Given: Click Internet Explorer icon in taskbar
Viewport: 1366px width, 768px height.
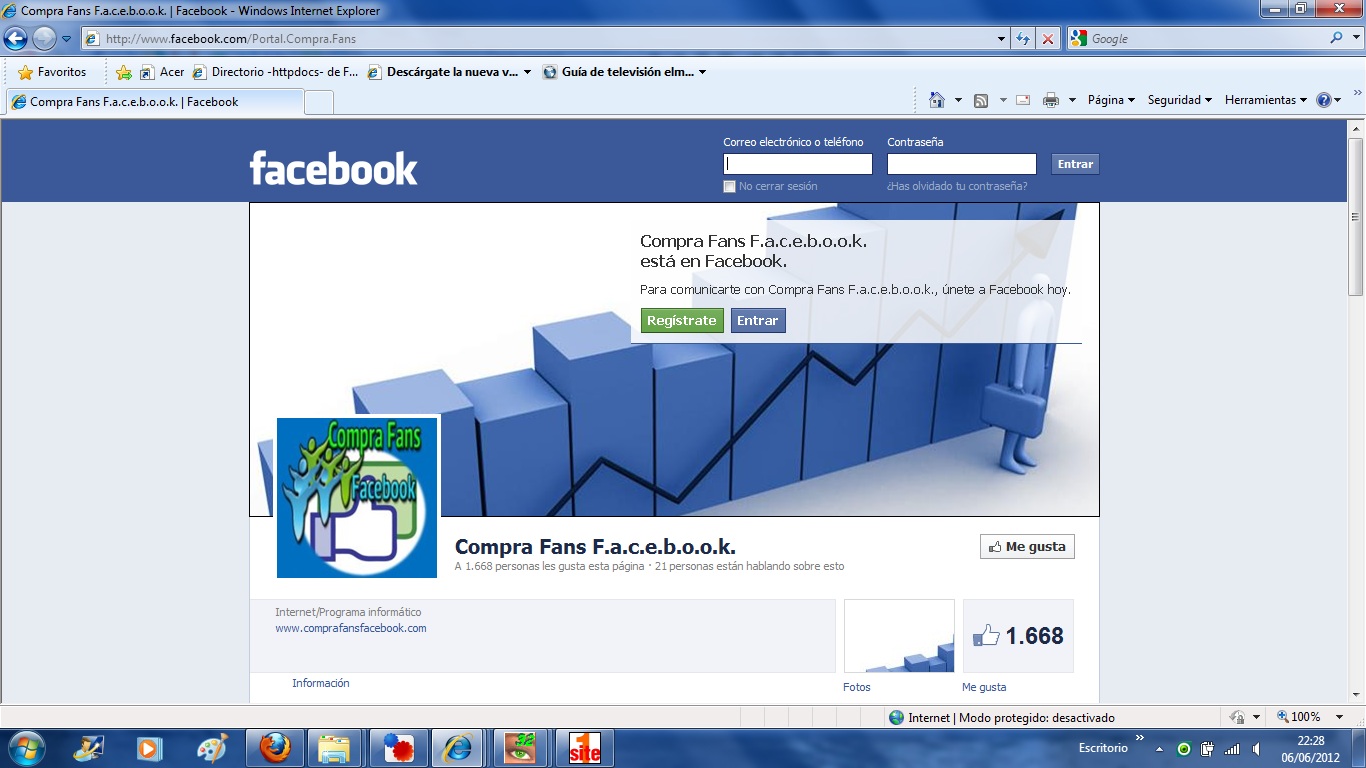Looking at the screenshot, I should tap(458, 748).
